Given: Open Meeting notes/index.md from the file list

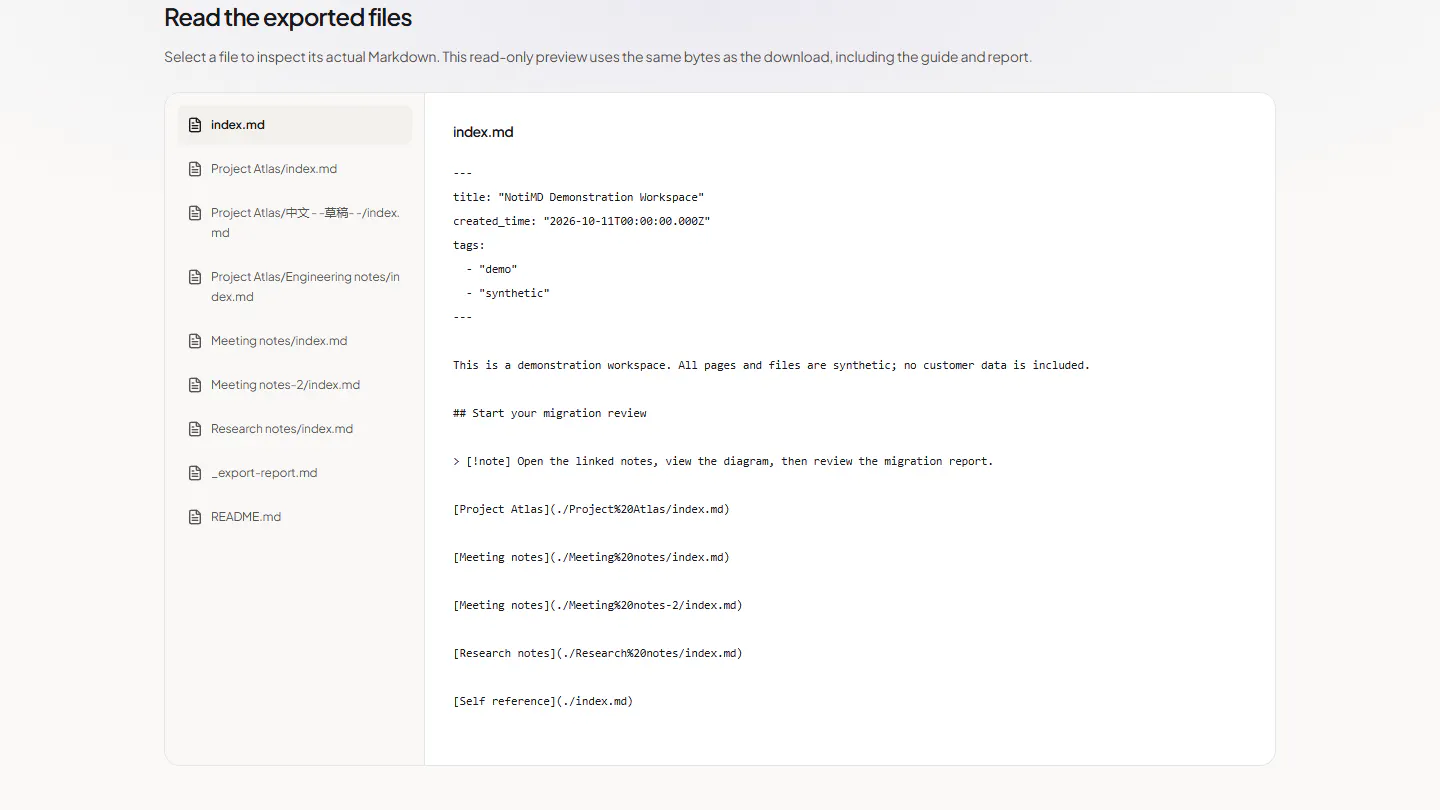Looking at the screenshot, I should pos(295,341).
